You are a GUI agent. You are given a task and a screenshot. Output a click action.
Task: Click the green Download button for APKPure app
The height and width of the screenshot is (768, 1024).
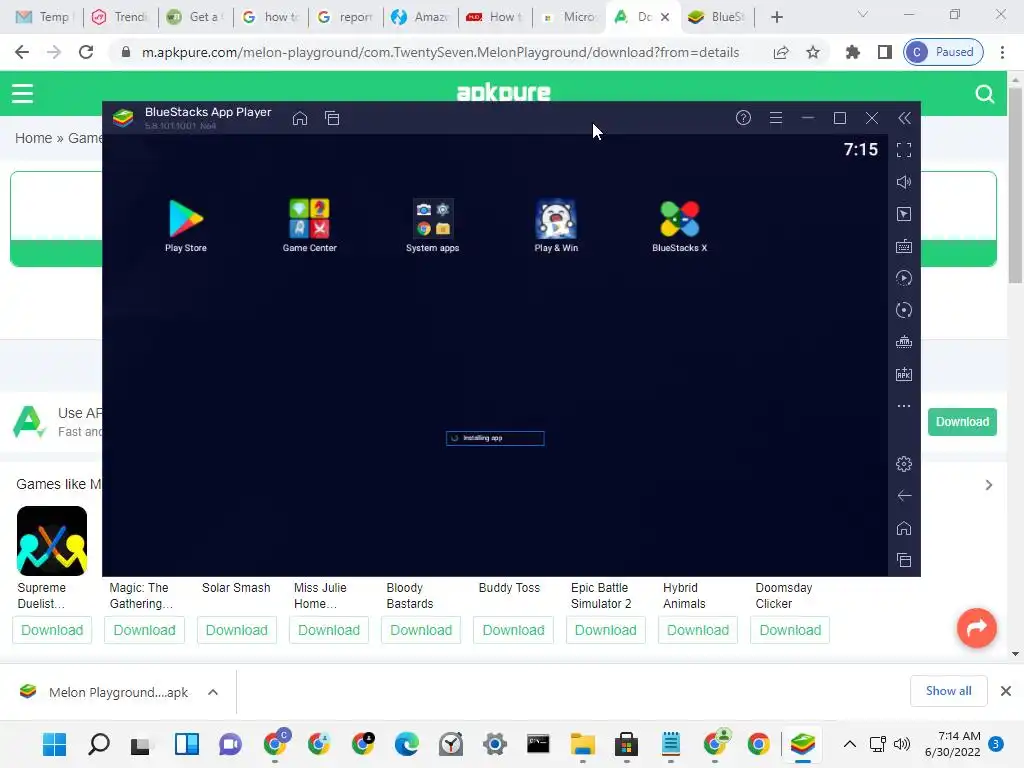(962, 422)
